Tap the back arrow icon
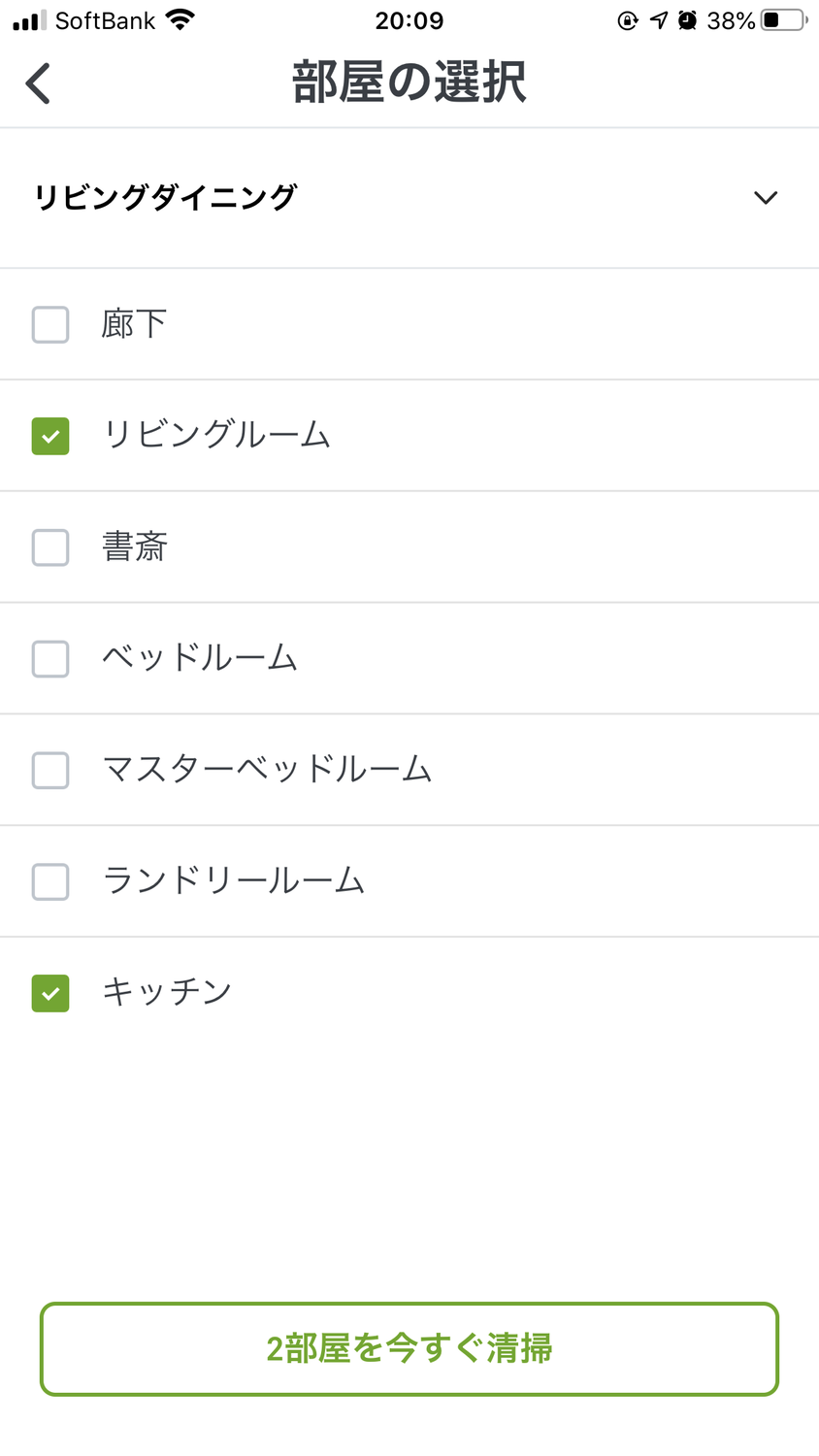The image size is (819, 1456). tap(38, 83)
